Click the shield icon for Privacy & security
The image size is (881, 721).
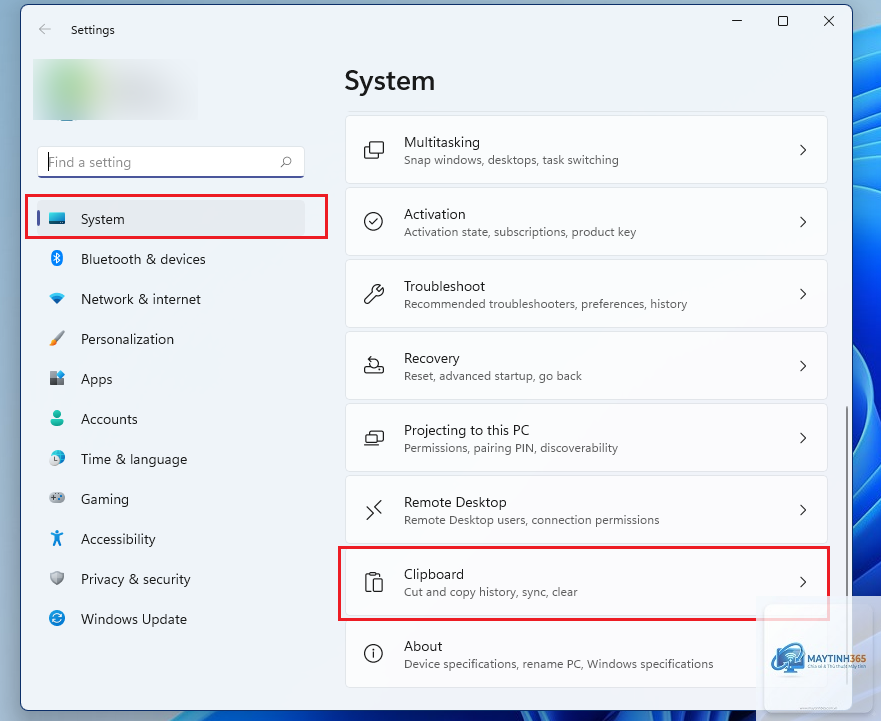57,578
